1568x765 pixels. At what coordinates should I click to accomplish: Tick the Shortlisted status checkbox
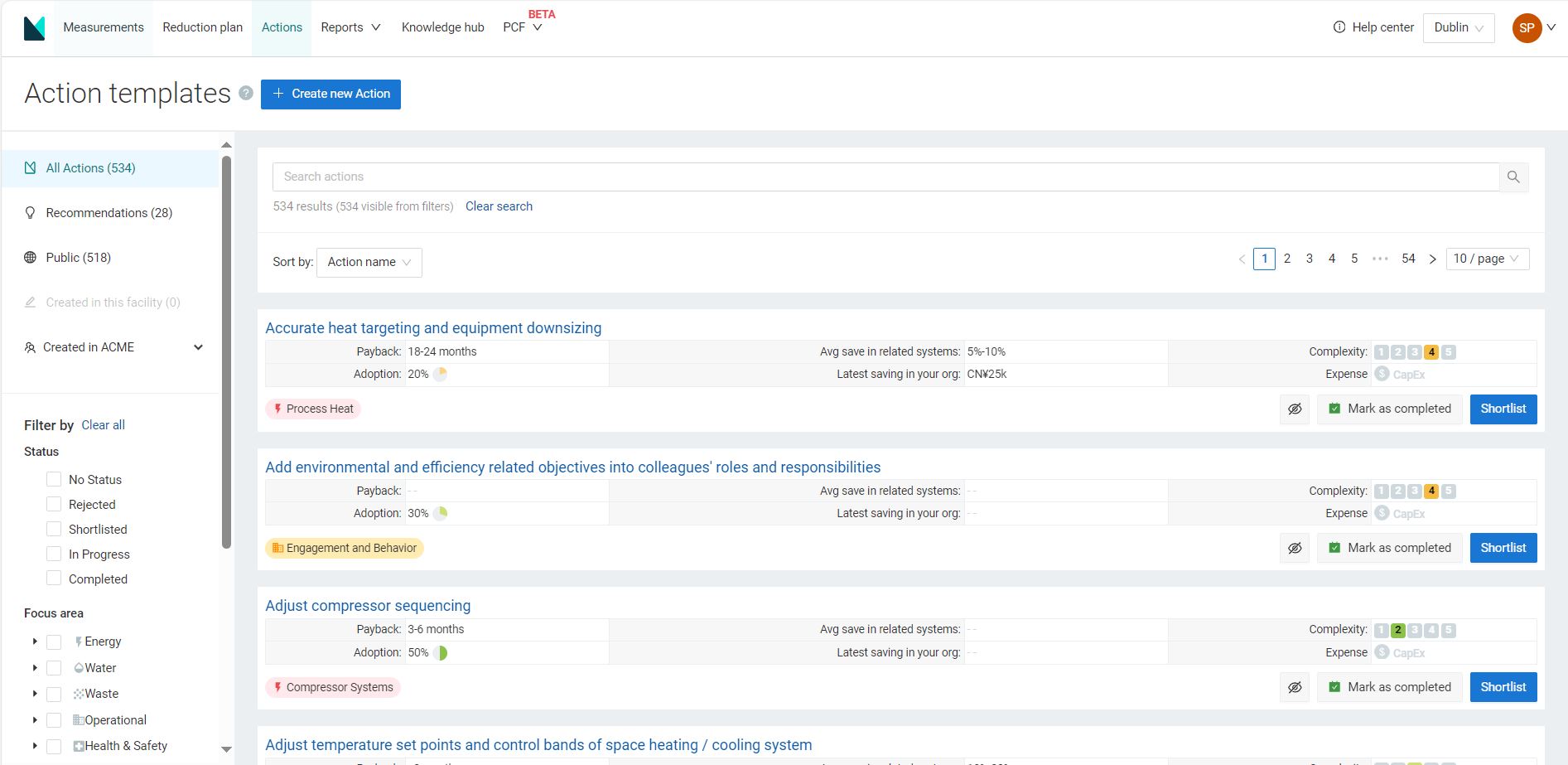click(x=54, y=529)
